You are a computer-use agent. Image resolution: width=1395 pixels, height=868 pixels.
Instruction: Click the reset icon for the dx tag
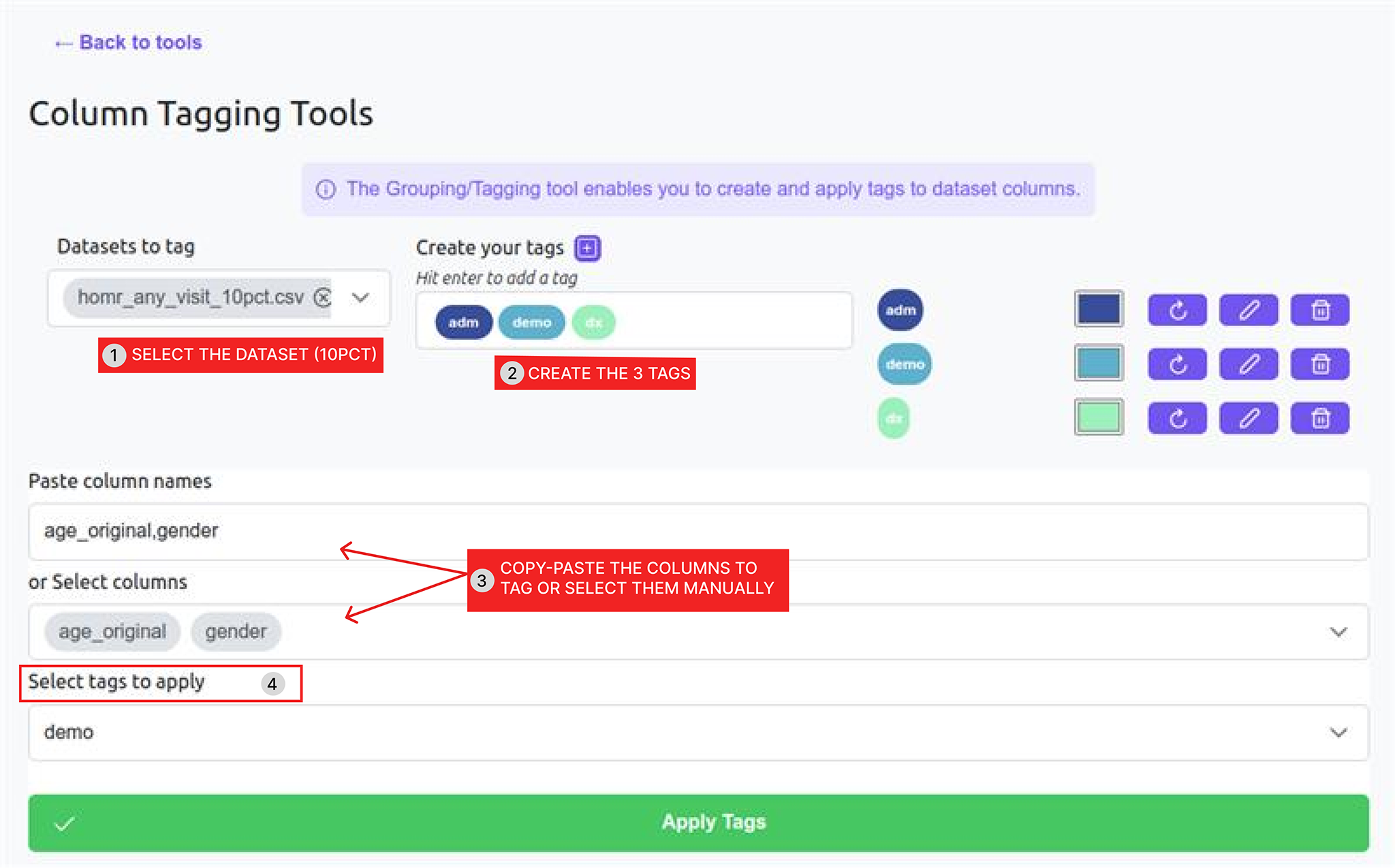click(1177, 418)
